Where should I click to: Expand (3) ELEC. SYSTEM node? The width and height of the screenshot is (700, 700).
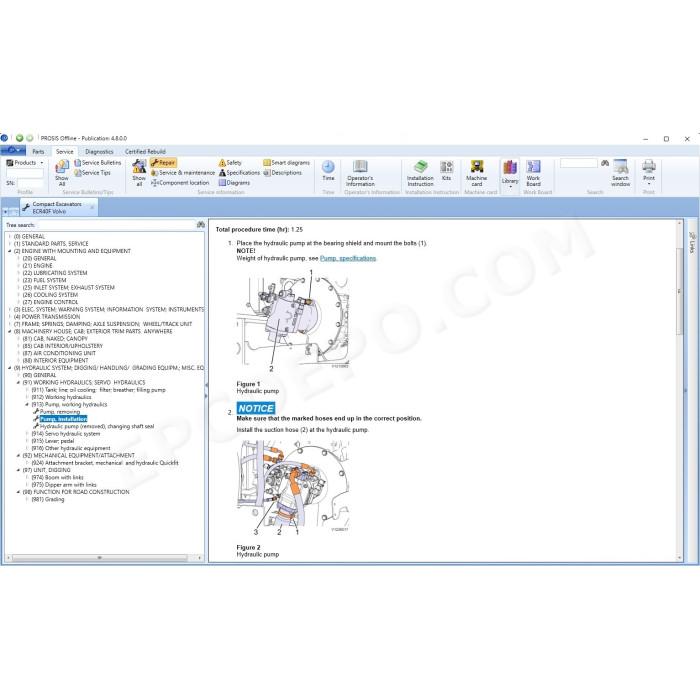(x=10, y=309)
